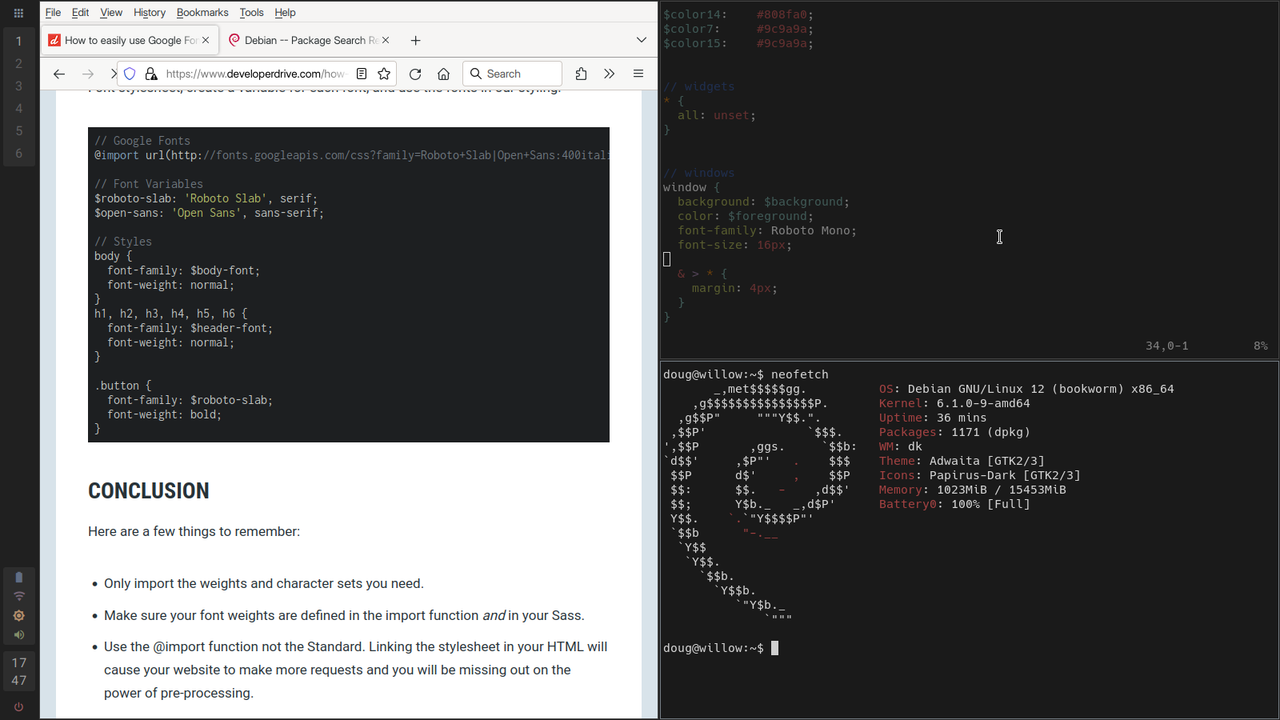
Task: Click 'Make sure your font weights' bullet text
Action: pos(344,616)
